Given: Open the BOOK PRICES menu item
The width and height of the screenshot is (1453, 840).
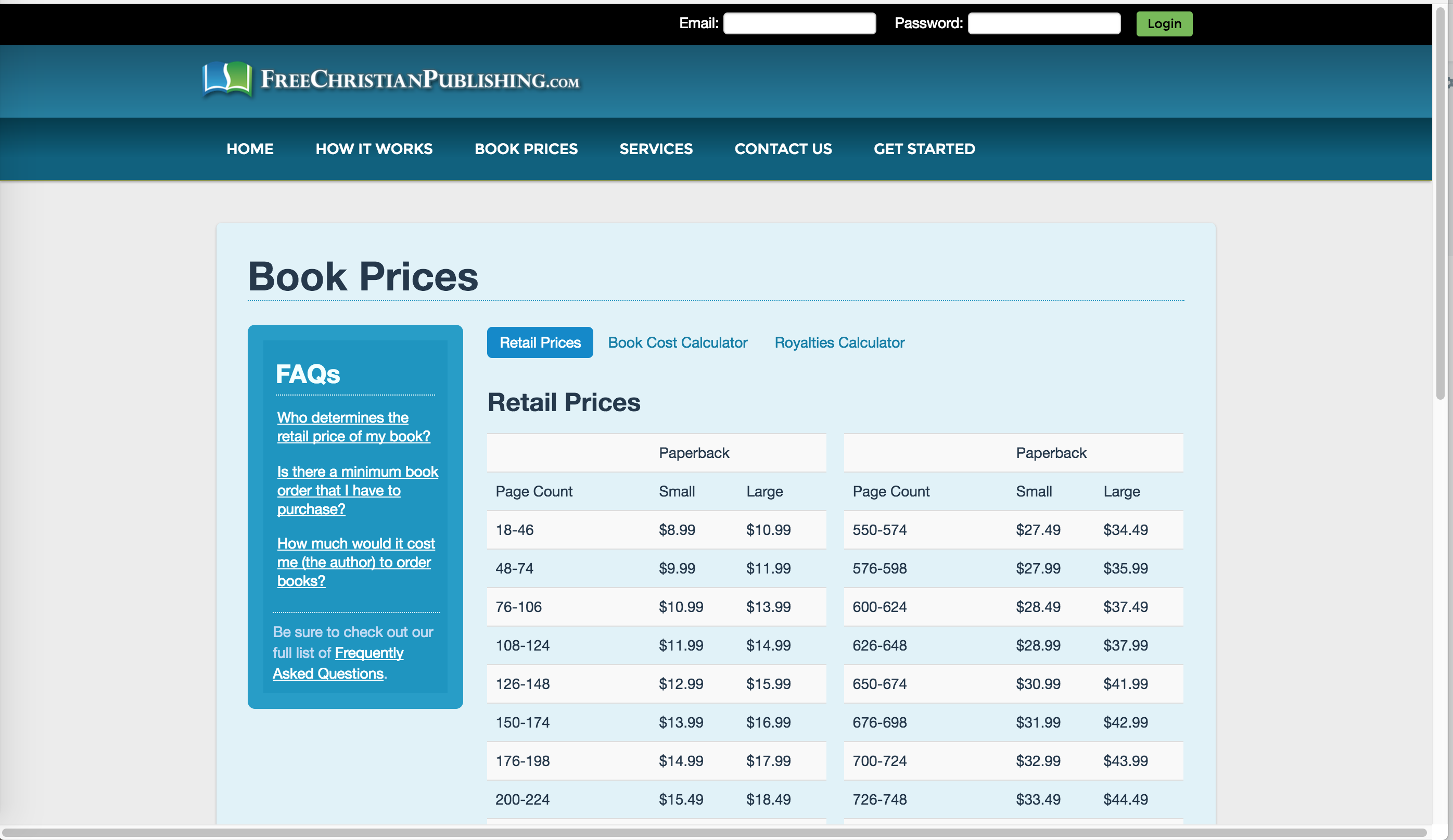Looking at the screenshot, I should tap(525, 149).
